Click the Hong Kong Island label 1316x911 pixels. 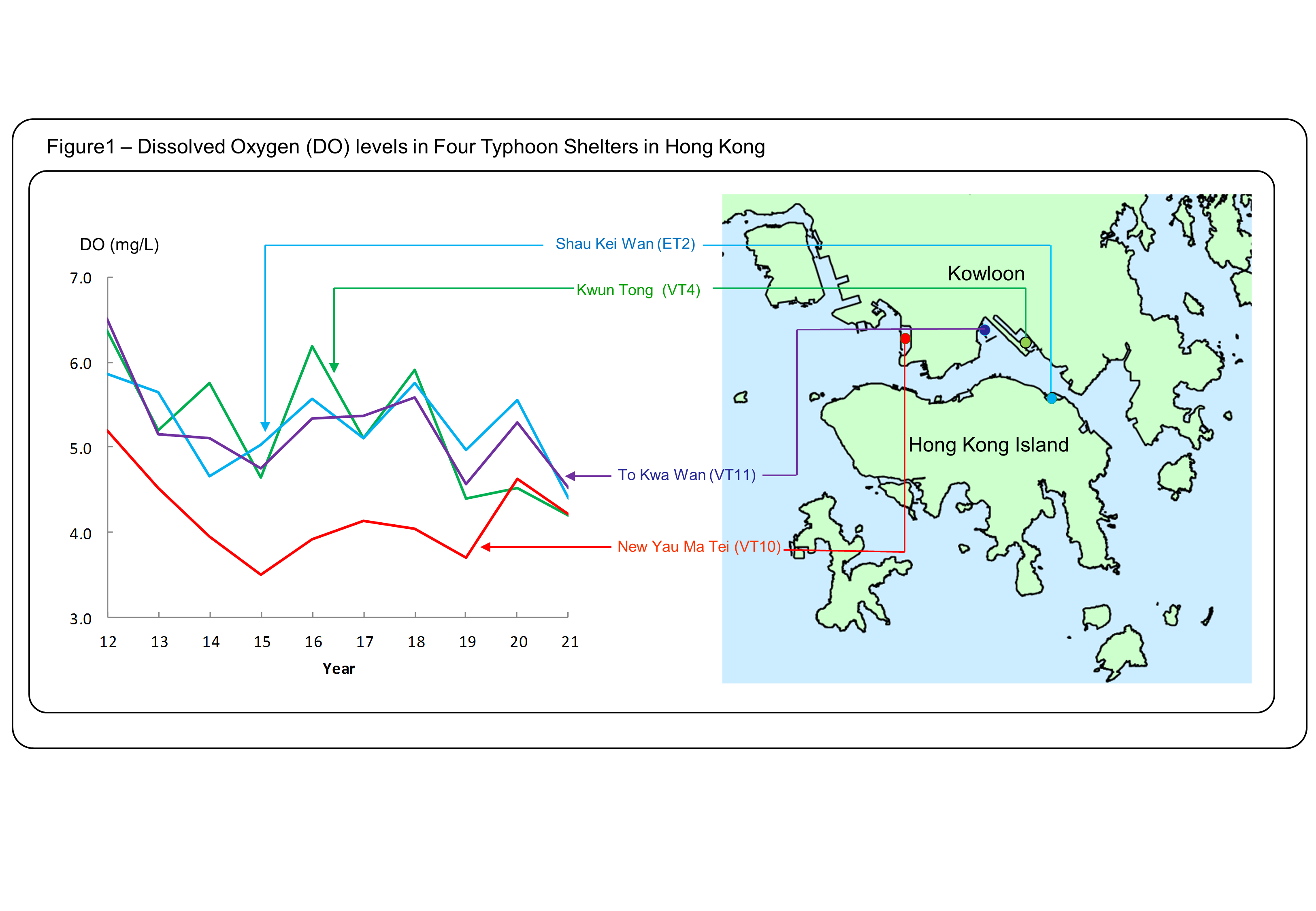(x=988, y=445)
